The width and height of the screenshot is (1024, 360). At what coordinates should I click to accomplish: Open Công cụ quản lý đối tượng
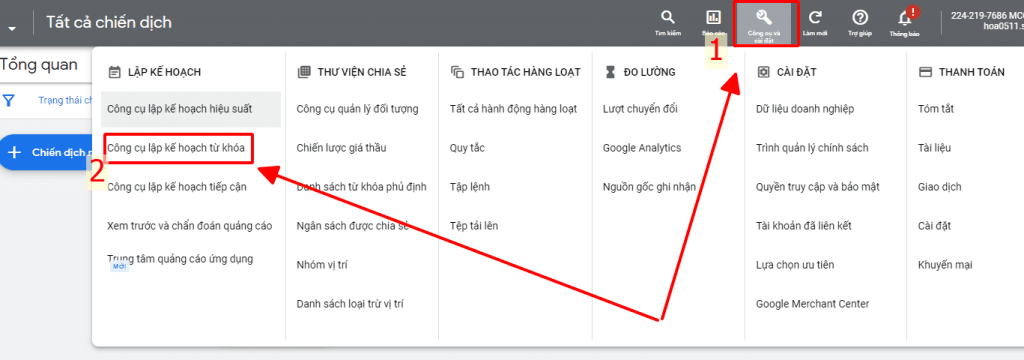[357, 109]
